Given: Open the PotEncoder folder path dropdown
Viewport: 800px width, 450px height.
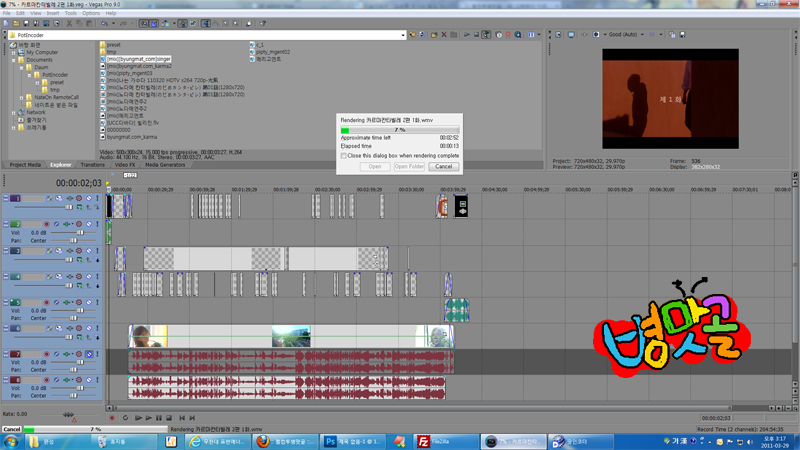Looking at the screenshot, I should (403, 35).
